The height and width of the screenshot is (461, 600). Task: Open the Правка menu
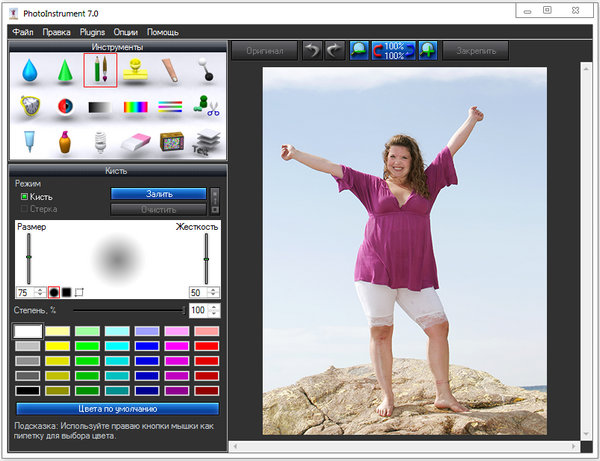[56, 32]
